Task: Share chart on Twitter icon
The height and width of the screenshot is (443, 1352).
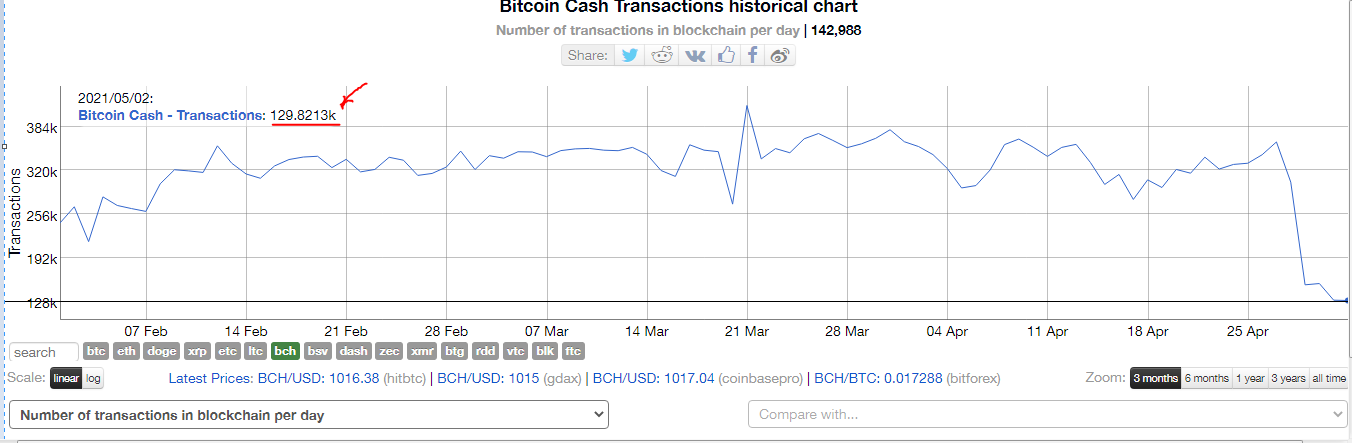Action: tap(630, 55)
